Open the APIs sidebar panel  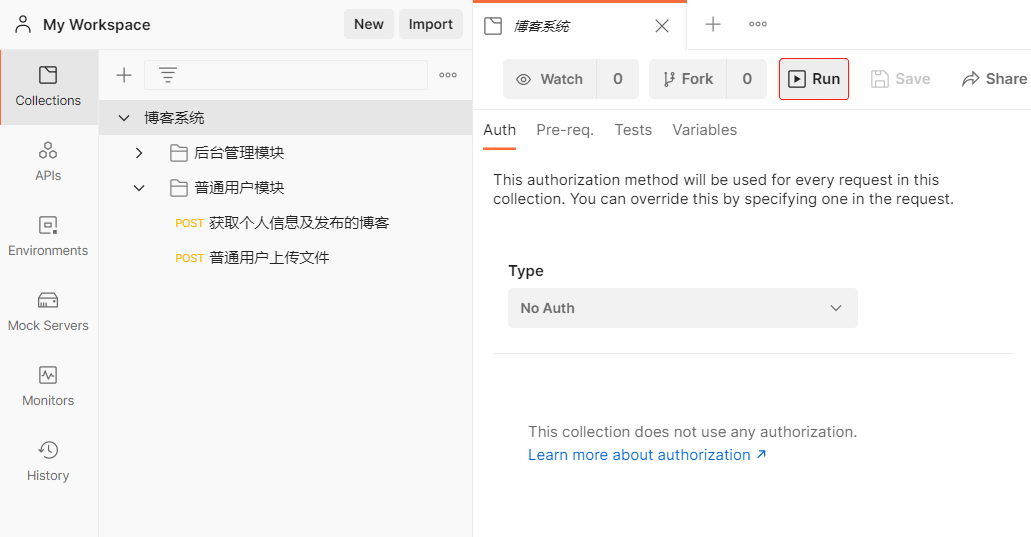[x=48, y=162]
